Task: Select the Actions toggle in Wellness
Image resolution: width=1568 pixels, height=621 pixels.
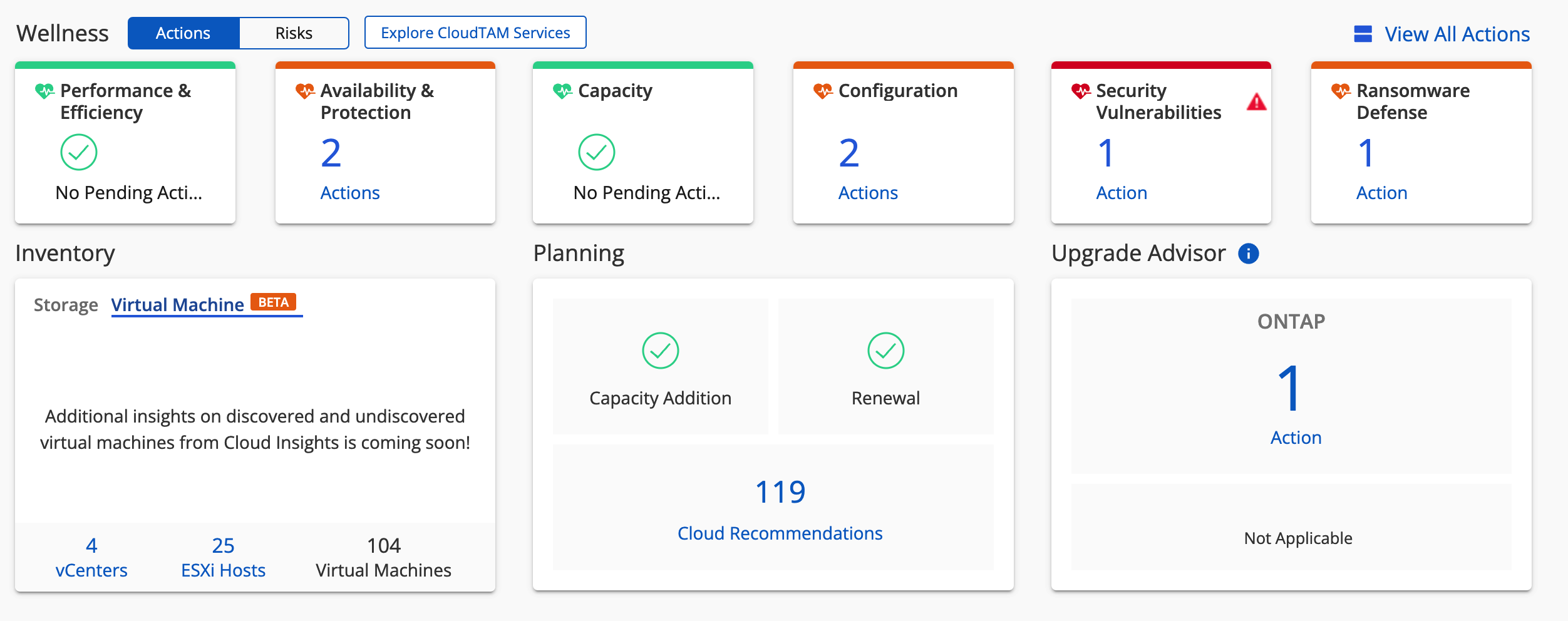Action: pos(183,33)
